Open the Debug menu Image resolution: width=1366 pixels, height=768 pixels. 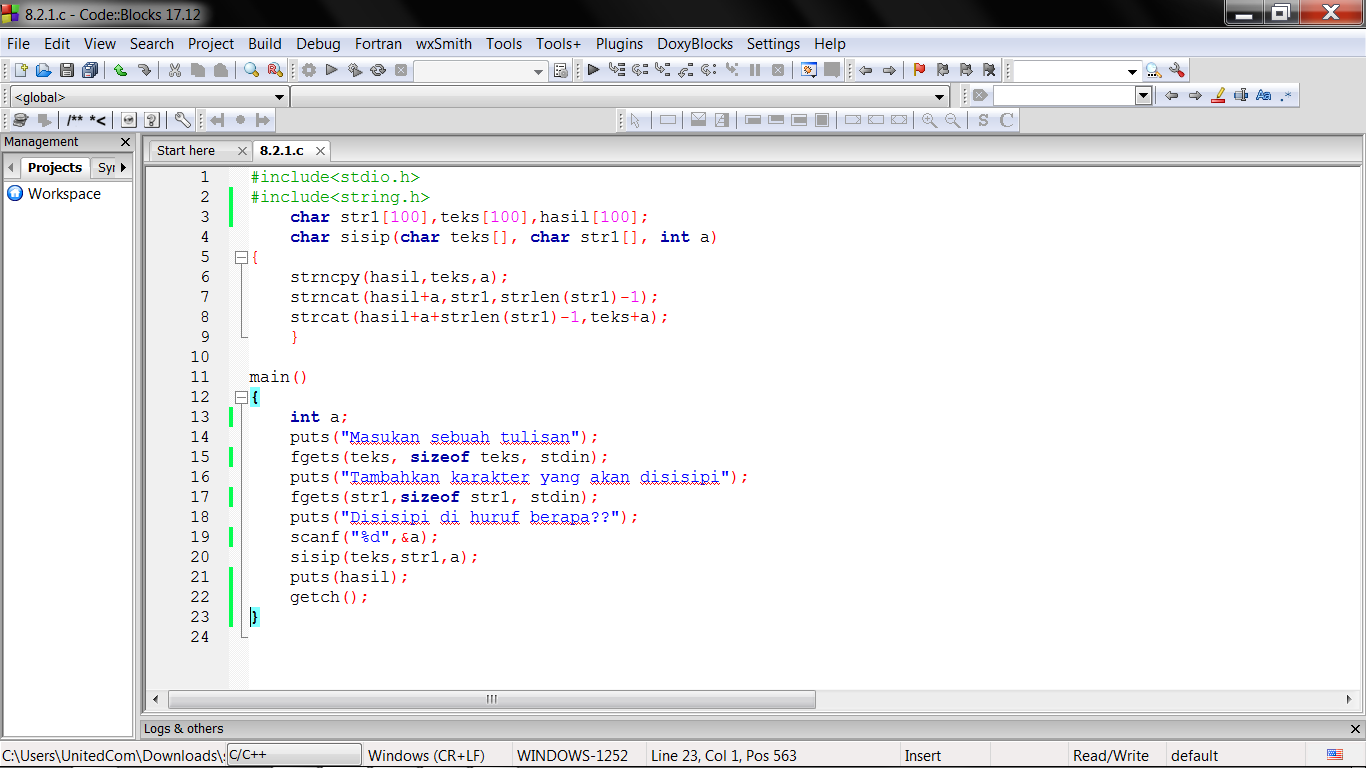(x=318, y=44)
